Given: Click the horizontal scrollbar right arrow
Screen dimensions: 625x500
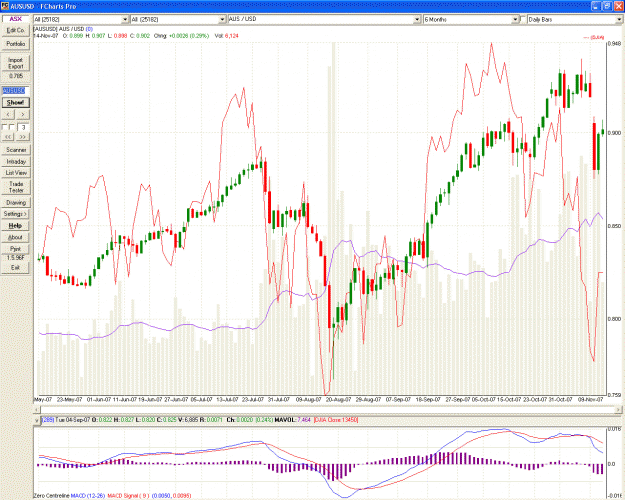Looking at the screenshot, I should (x=618, y=409).
